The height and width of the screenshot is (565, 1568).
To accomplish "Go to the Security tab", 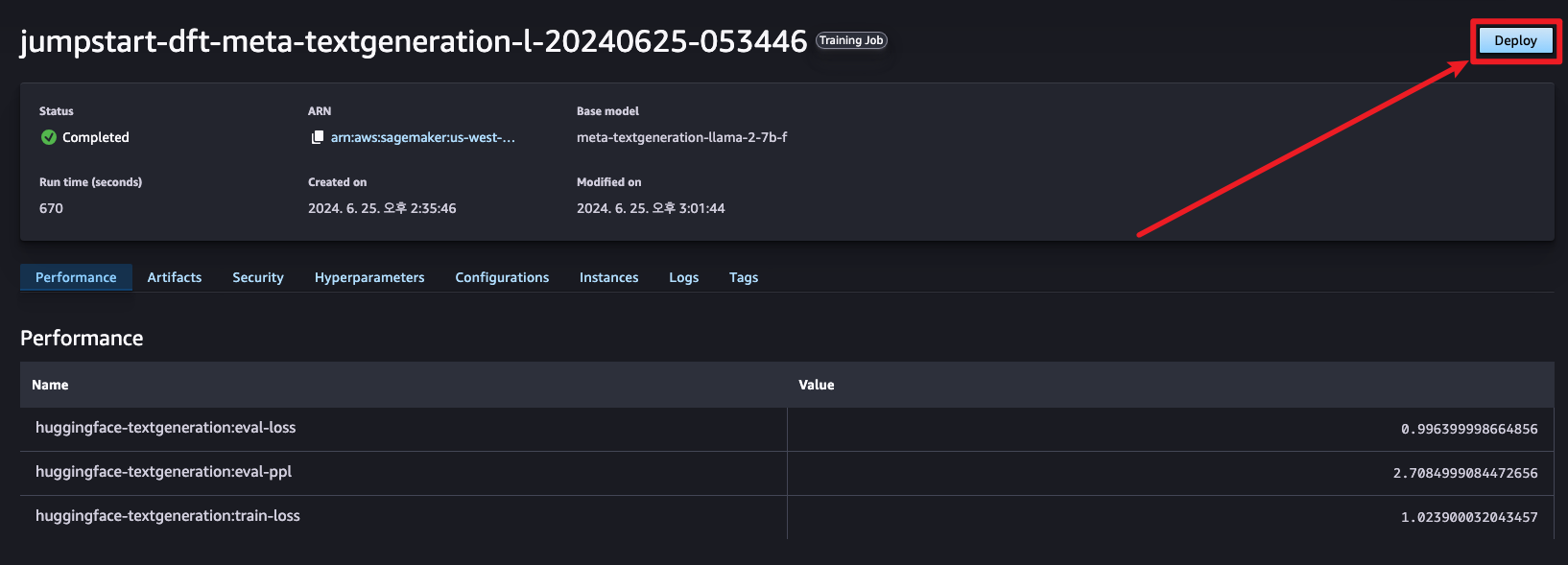I will point(258,277).
